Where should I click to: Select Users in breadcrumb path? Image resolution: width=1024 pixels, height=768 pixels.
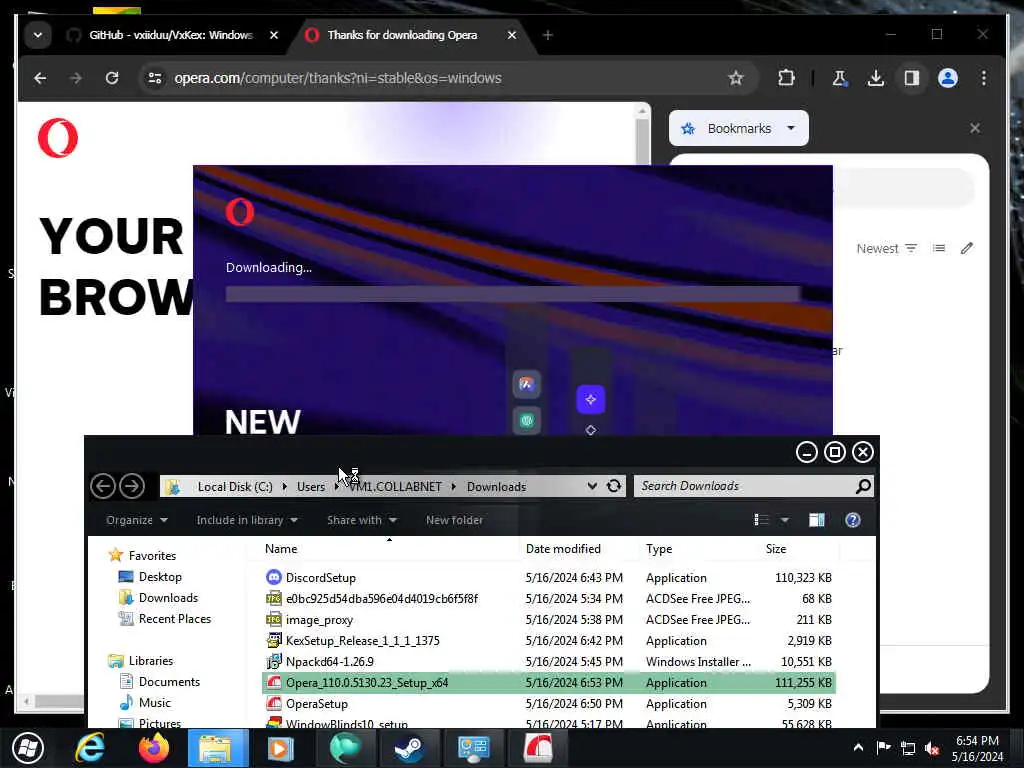311,487
